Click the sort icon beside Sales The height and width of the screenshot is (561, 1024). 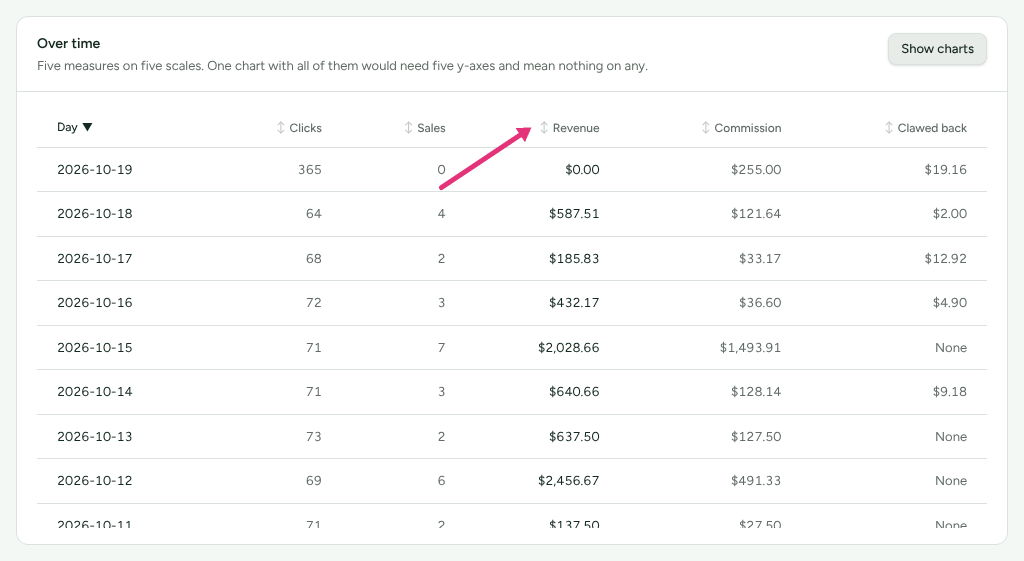[408, 128]
